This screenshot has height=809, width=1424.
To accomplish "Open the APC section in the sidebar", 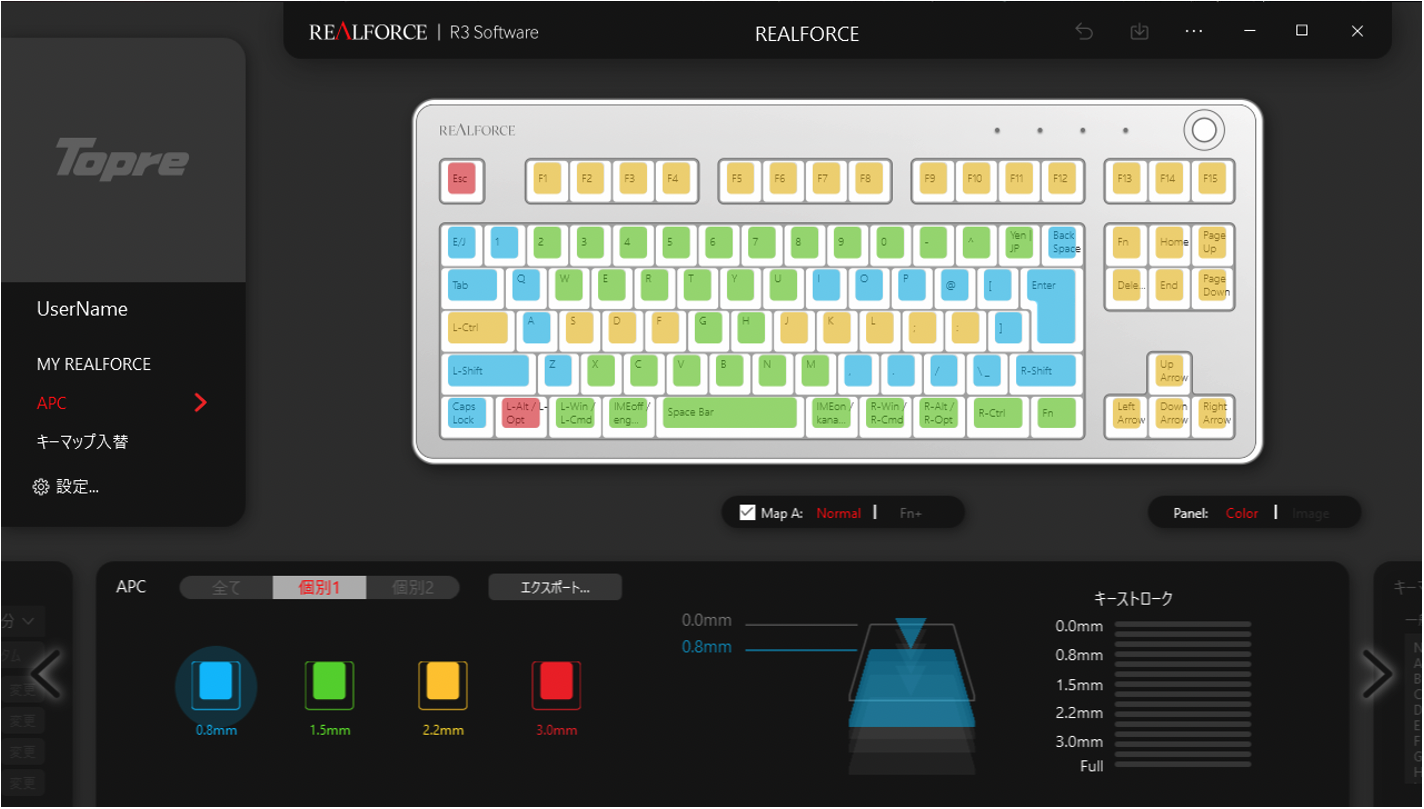I will (52, 403).
